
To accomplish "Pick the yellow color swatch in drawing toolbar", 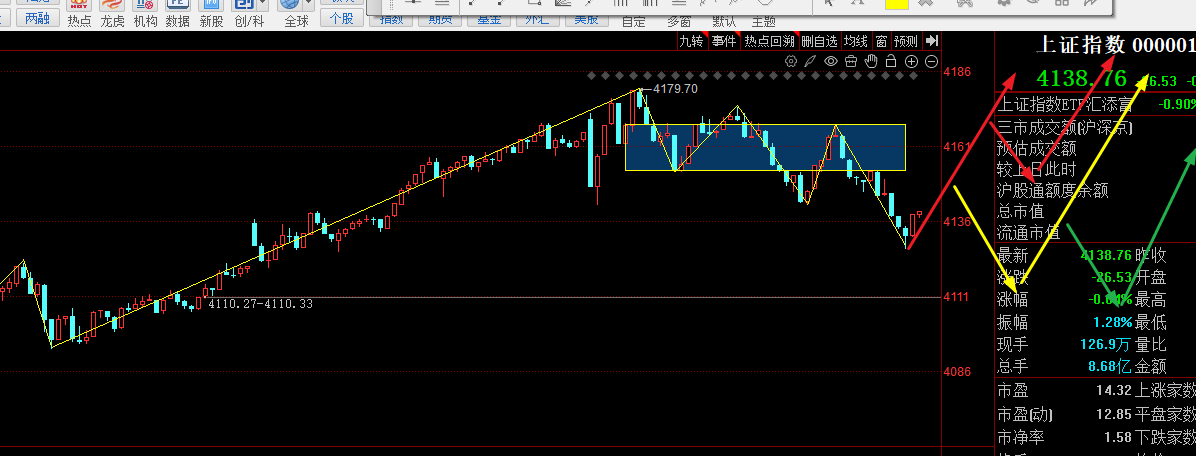I will pyautogui.click(x=896, y=4).
